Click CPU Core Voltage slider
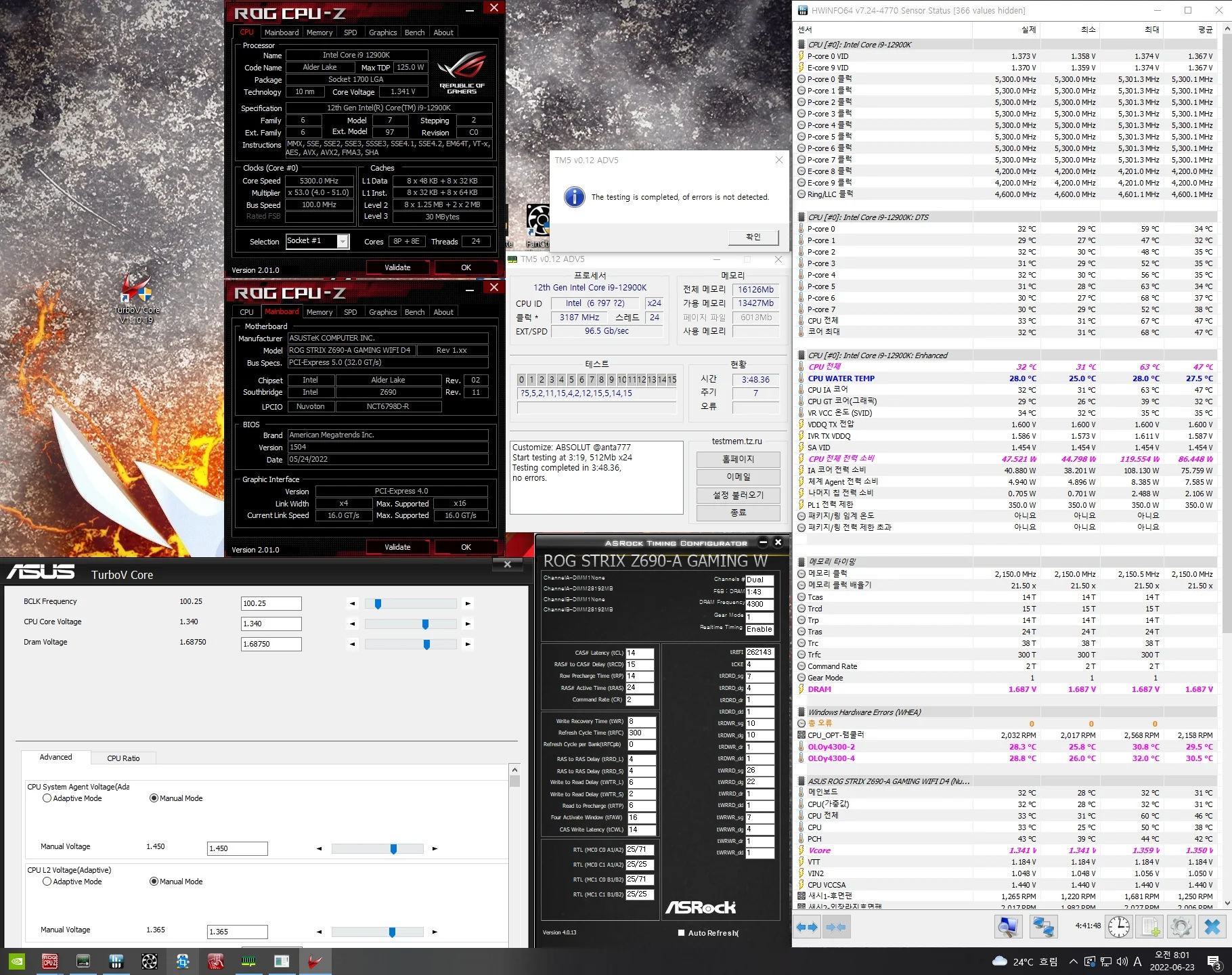This screenshot has width=1232, height=975. [410, 624]
